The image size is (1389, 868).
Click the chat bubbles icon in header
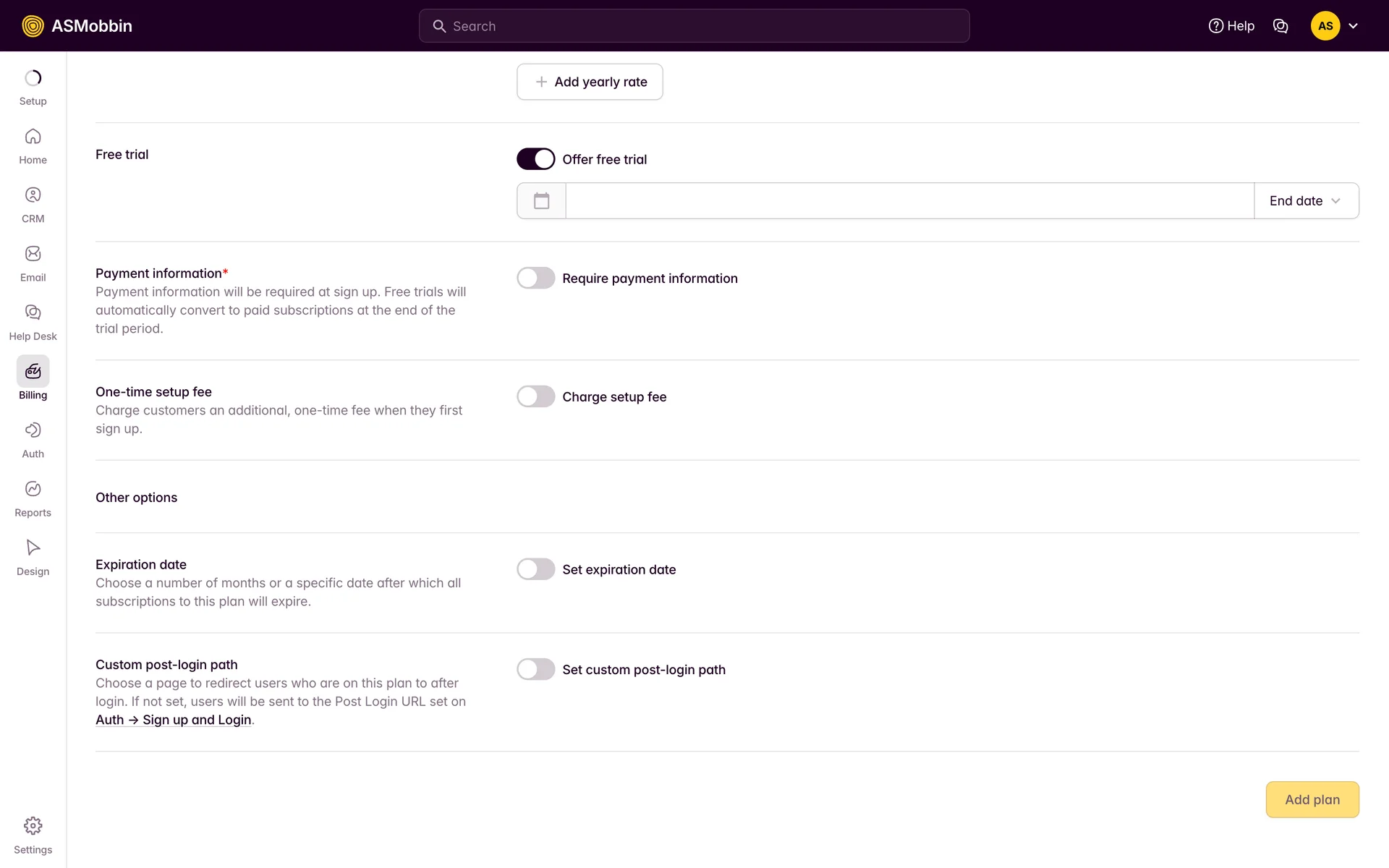pos(1280,26)
